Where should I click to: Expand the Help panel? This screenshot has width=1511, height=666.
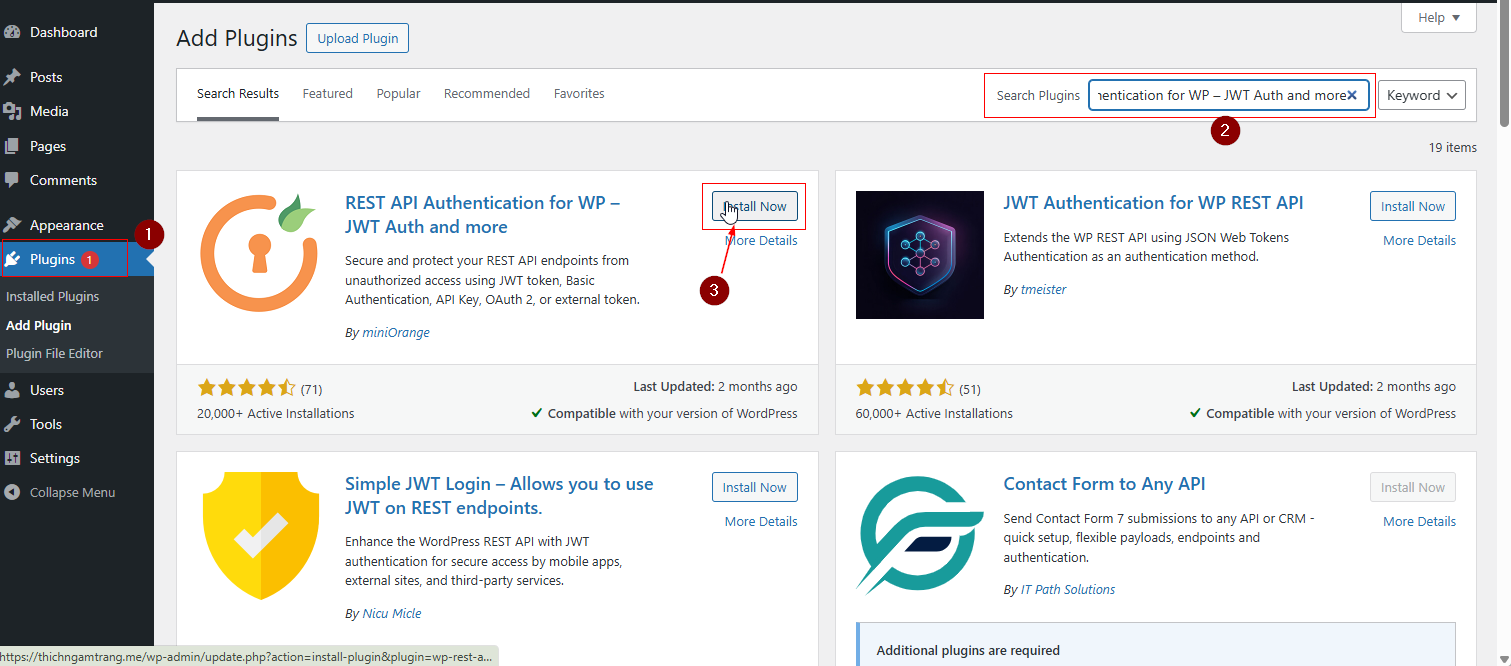(1439, 18)
